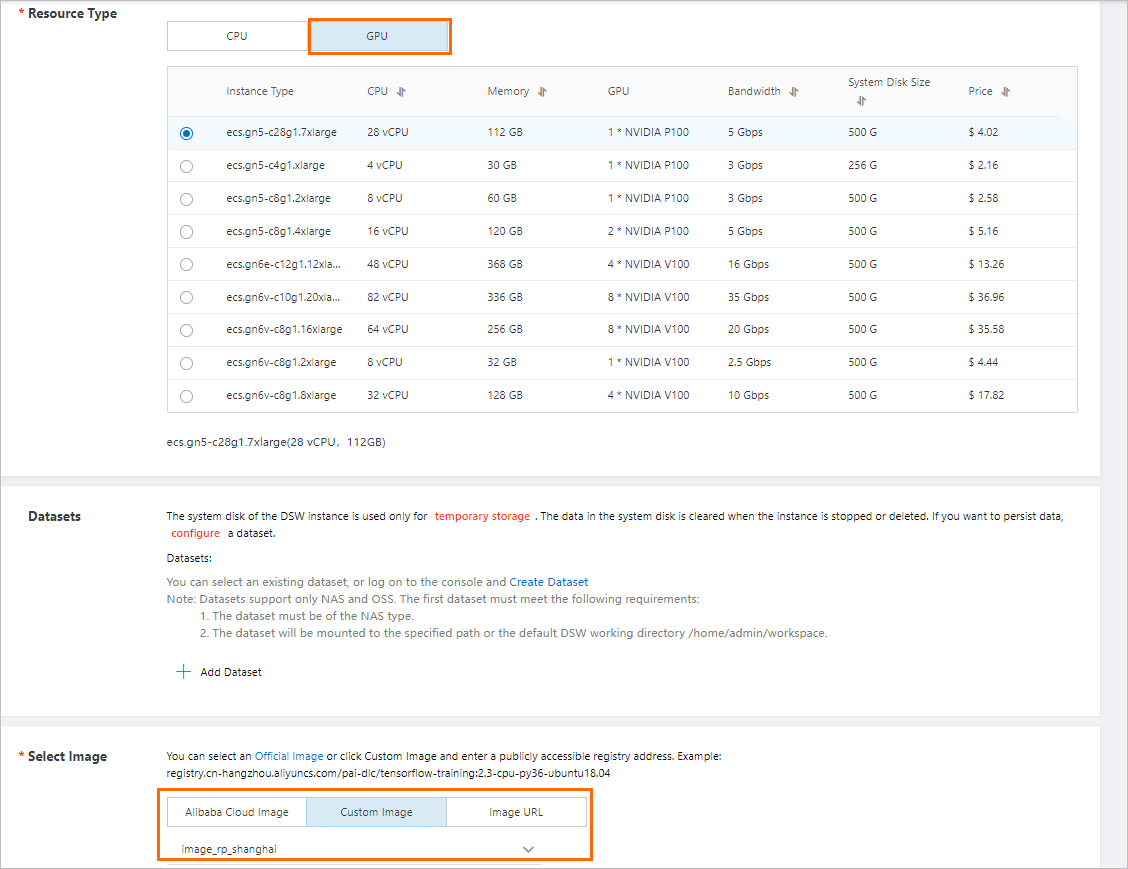Open the temporary storage link

point(483,516)
